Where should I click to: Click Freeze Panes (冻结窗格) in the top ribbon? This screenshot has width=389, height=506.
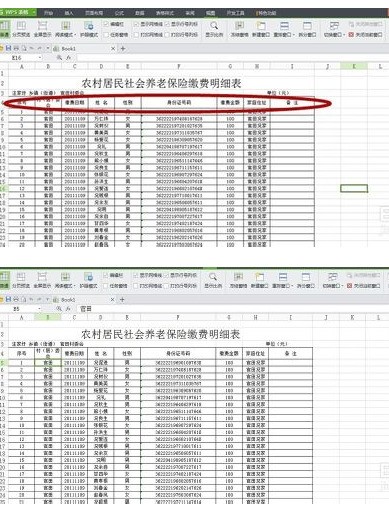239,29
